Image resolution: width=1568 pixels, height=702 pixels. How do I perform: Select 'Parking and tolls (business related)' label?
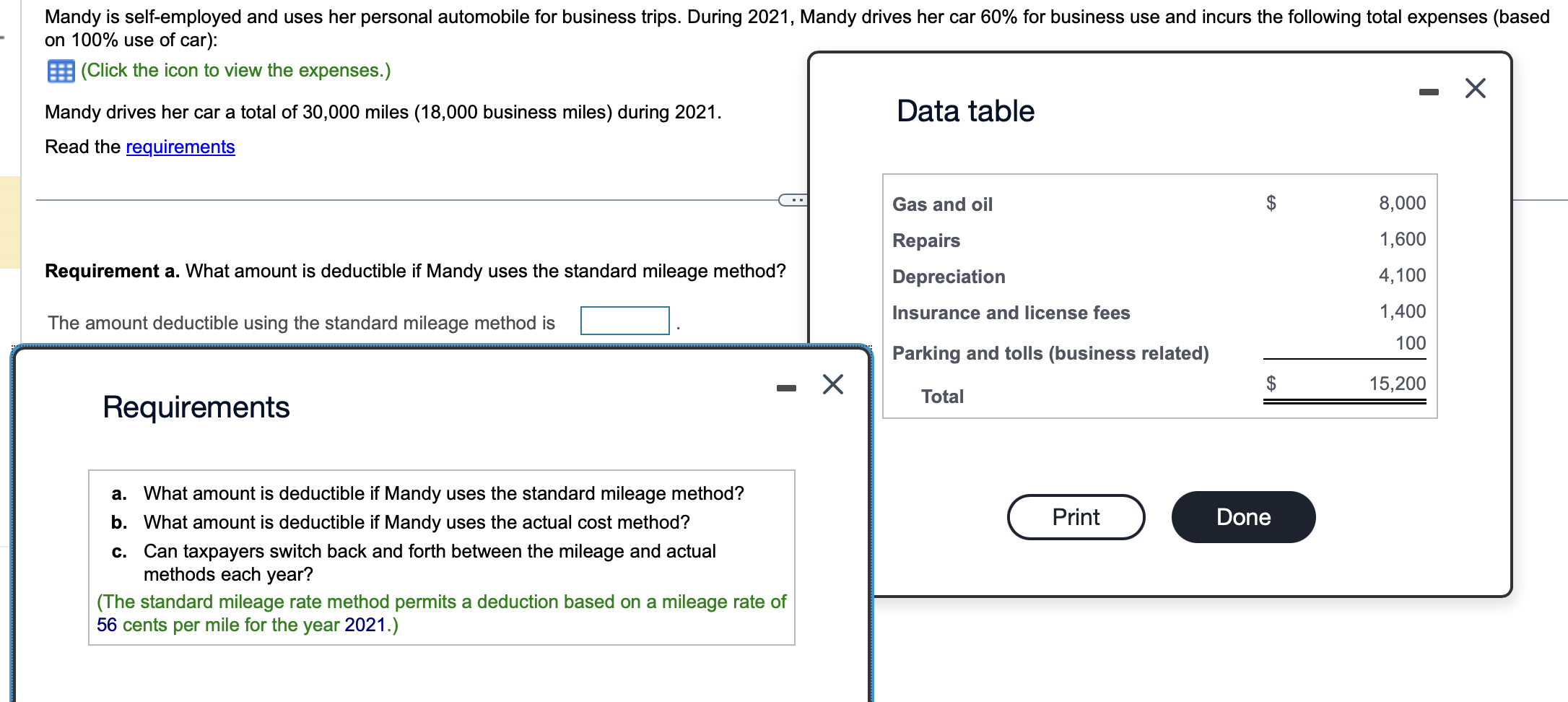(1050, 353)
